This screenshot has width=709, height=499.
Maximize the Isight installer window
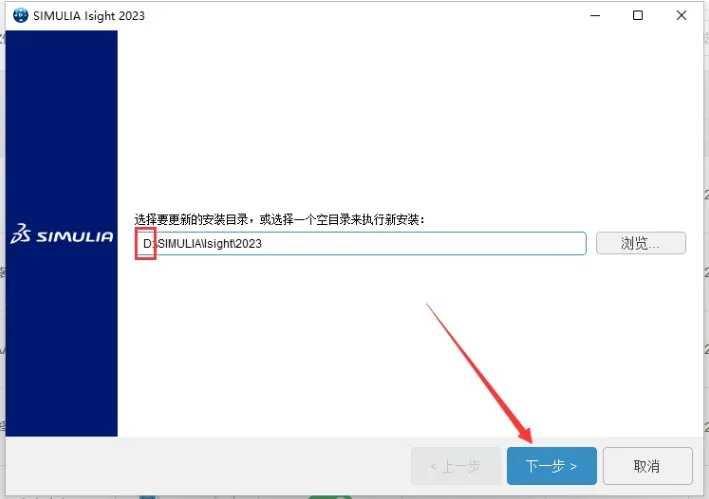coord(638,15)
